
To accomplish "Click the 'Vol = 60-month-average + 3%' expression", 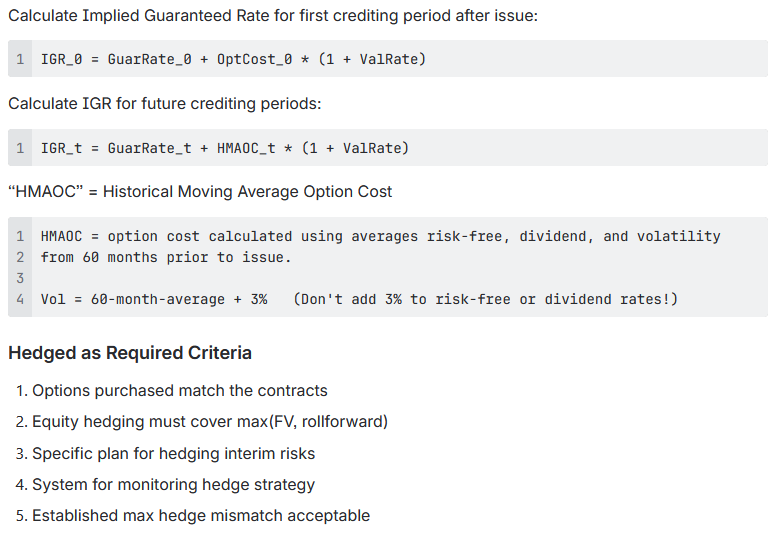I will click(x=153, y=299).
